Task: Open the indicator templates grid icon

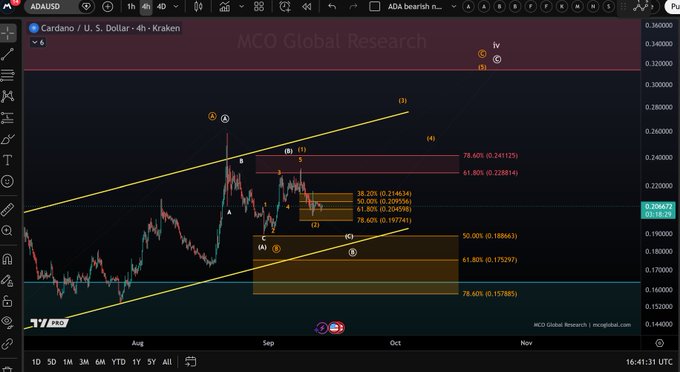Action: coord(259,7)
